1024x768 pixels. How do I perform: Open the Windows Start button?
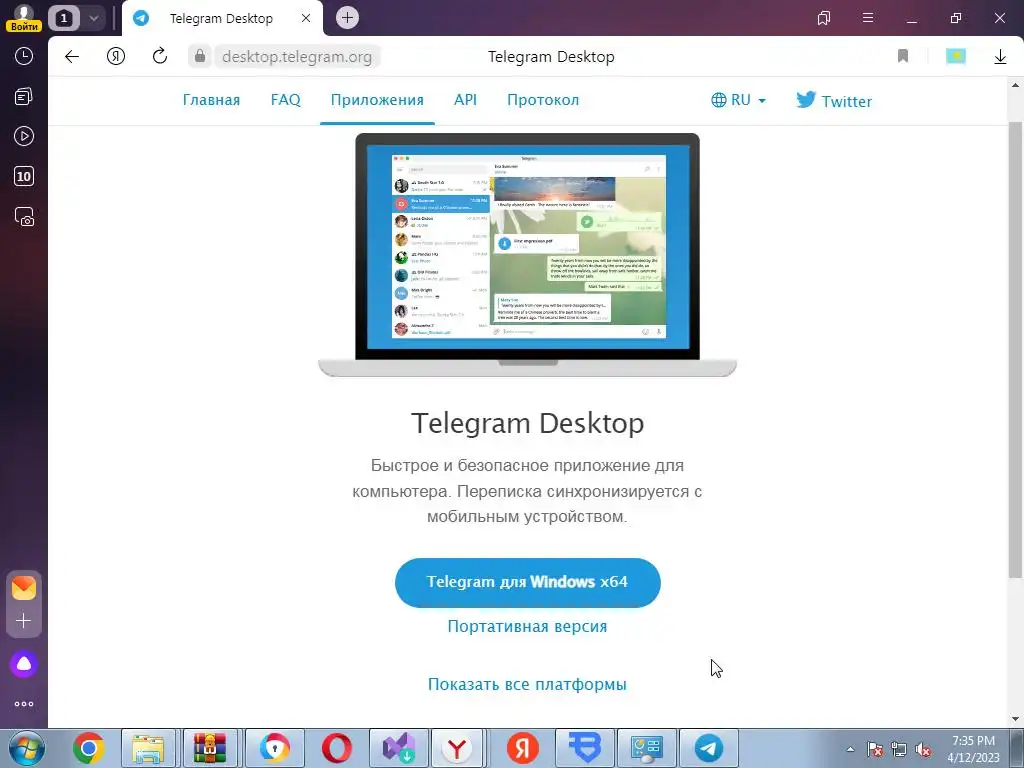(x=26, y=748)
